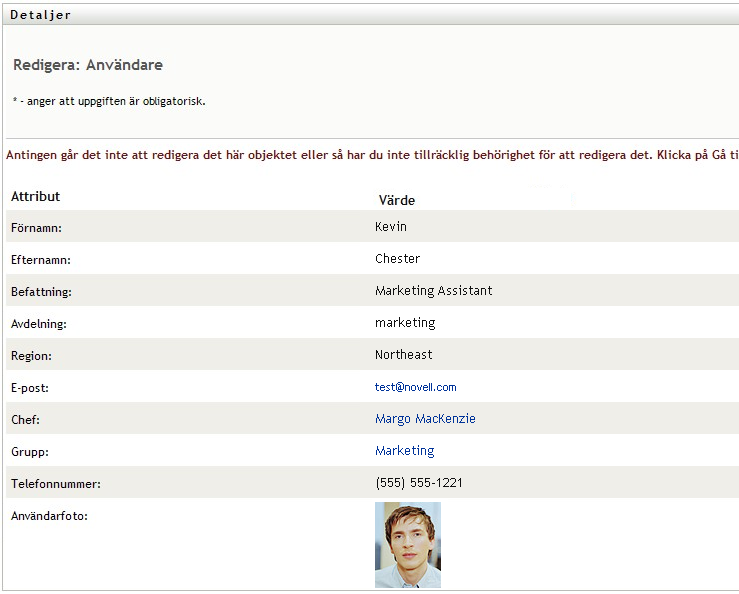
Task: Open Margo MacKenzie's manager profile link
Action: tap(425, 419)
